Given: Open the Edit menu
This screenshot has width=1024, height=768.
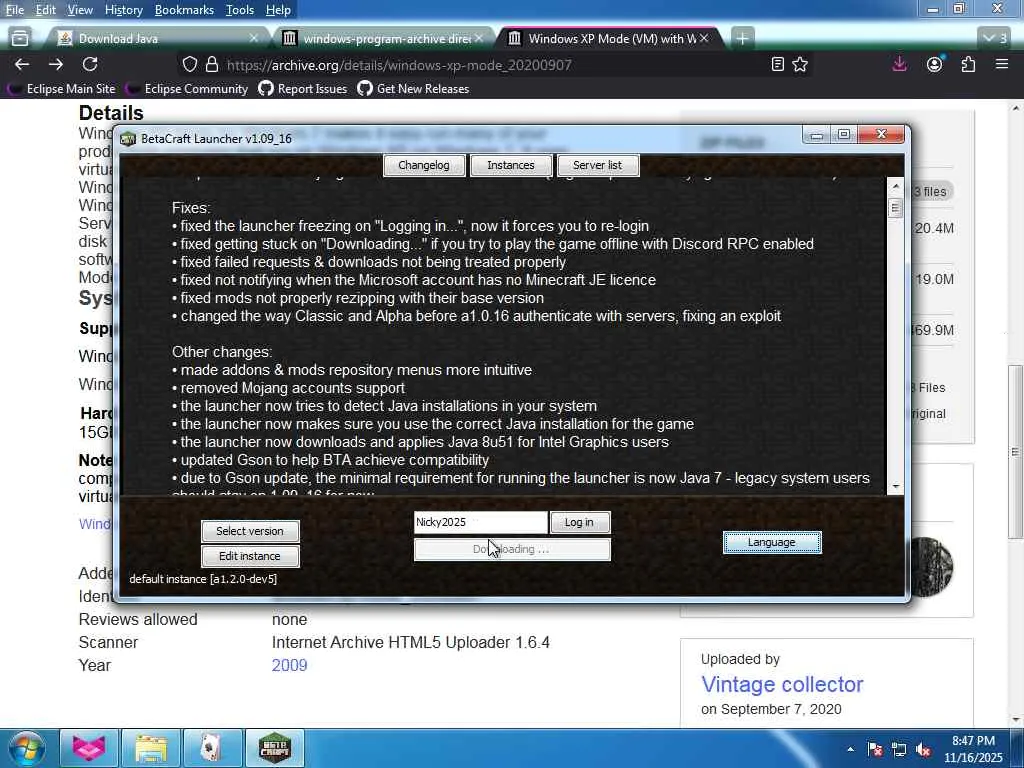Looking at the screenshot, I should click(x=45, y=10).
